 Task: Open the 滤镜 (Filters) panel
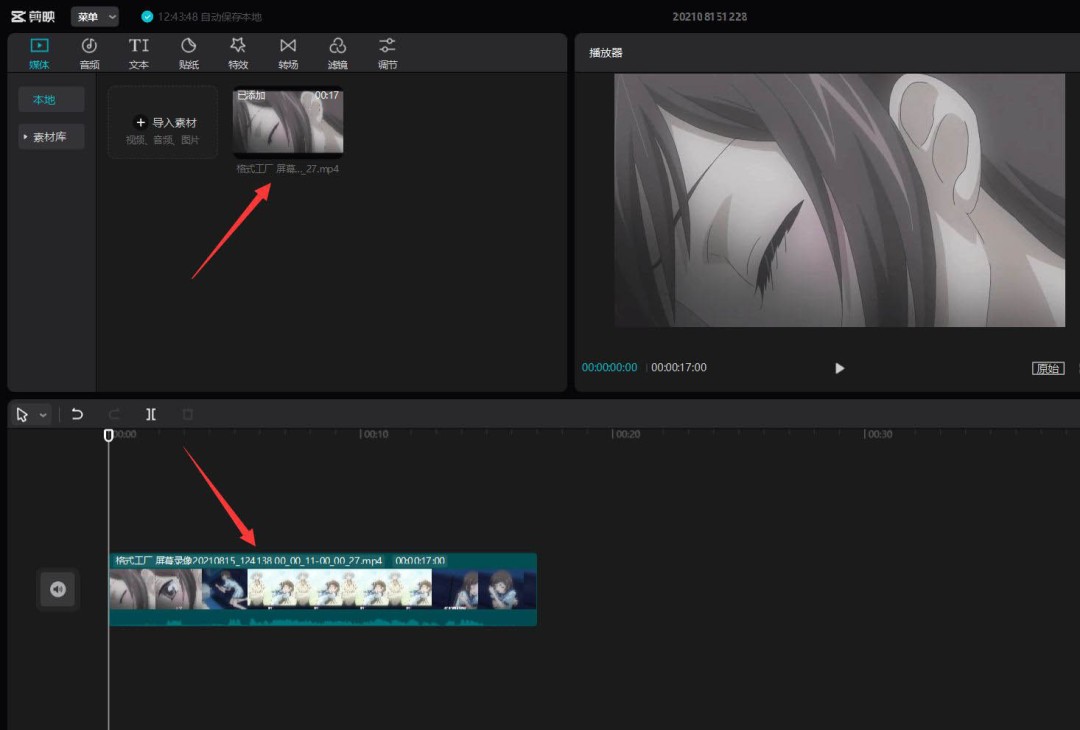338,53
